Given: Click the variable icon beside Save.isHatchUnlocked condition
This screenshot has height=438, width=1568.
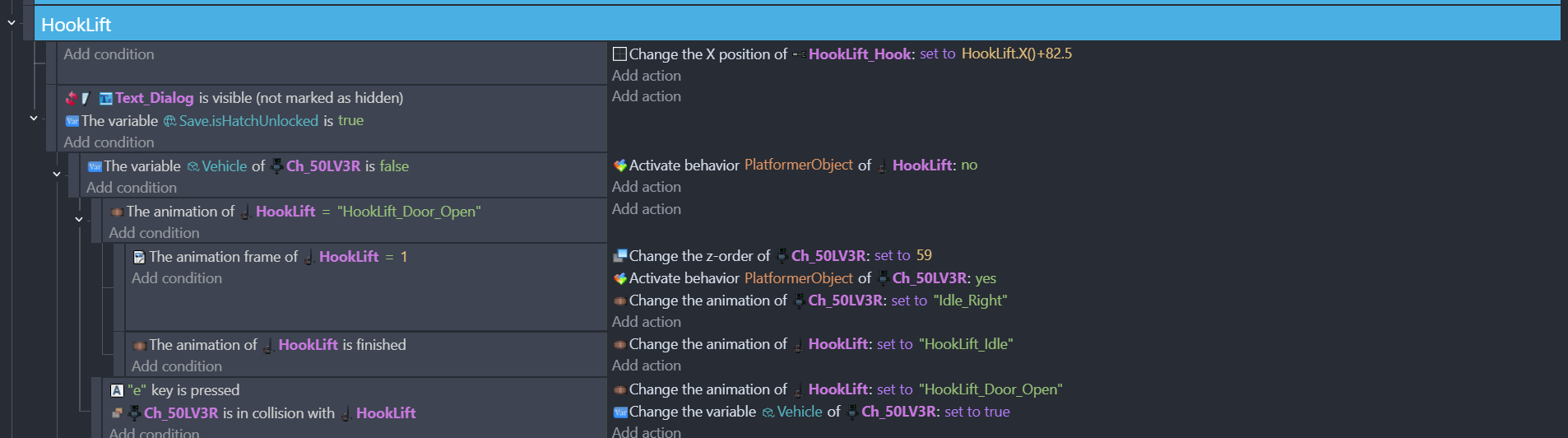Looking at the screenshot, I should point(72,121).
